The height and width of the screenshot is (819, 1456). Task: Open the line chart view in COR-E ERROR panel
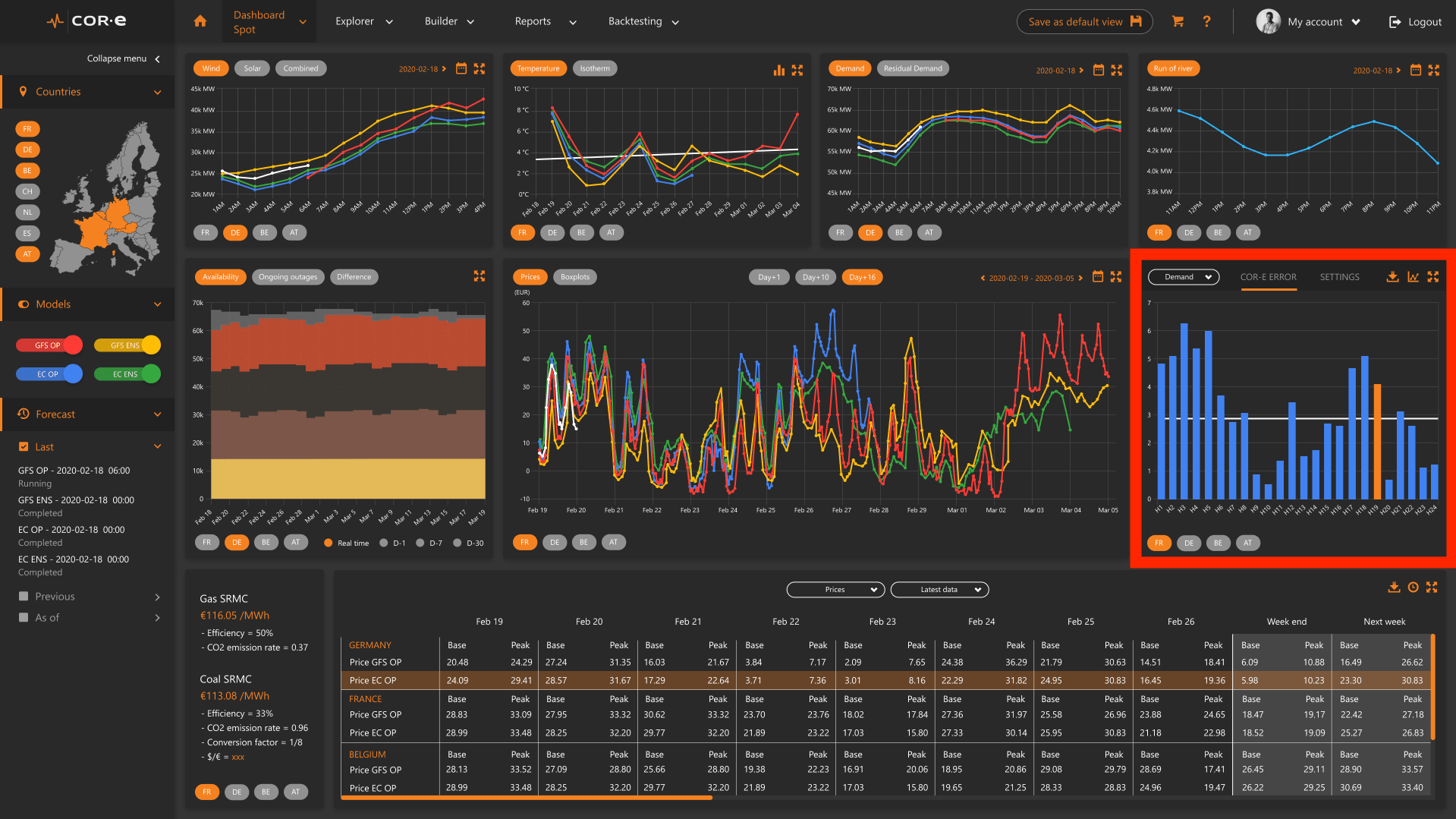pyautogui.click(x=1413, y=277)
